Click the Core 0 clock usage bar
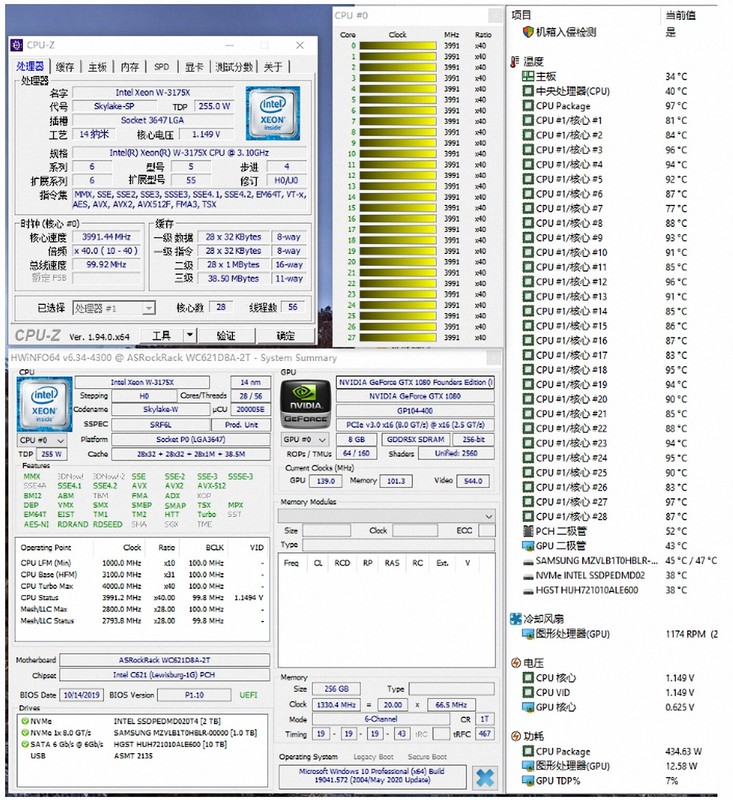 pos(398,46)
